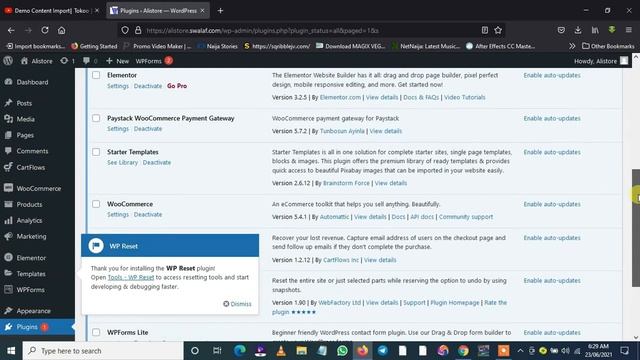Image resolution: width=640 pixels, height=360 pixels.
Task: Open Tools - WP Reset link
Action: tap(131, 277)
